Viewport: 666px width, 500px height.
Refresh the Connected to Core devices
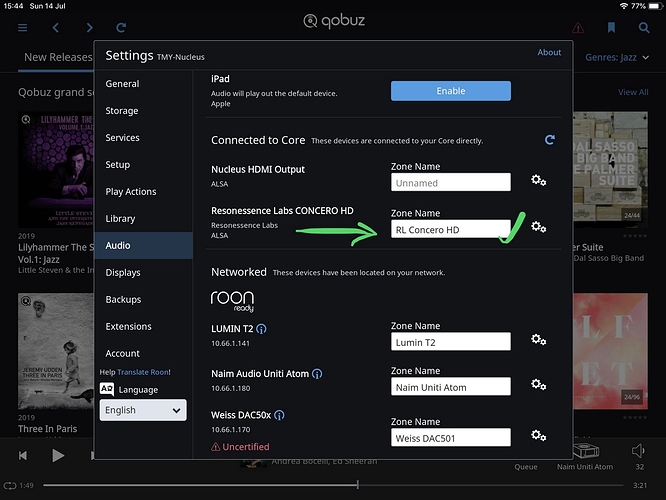point(550,140)
